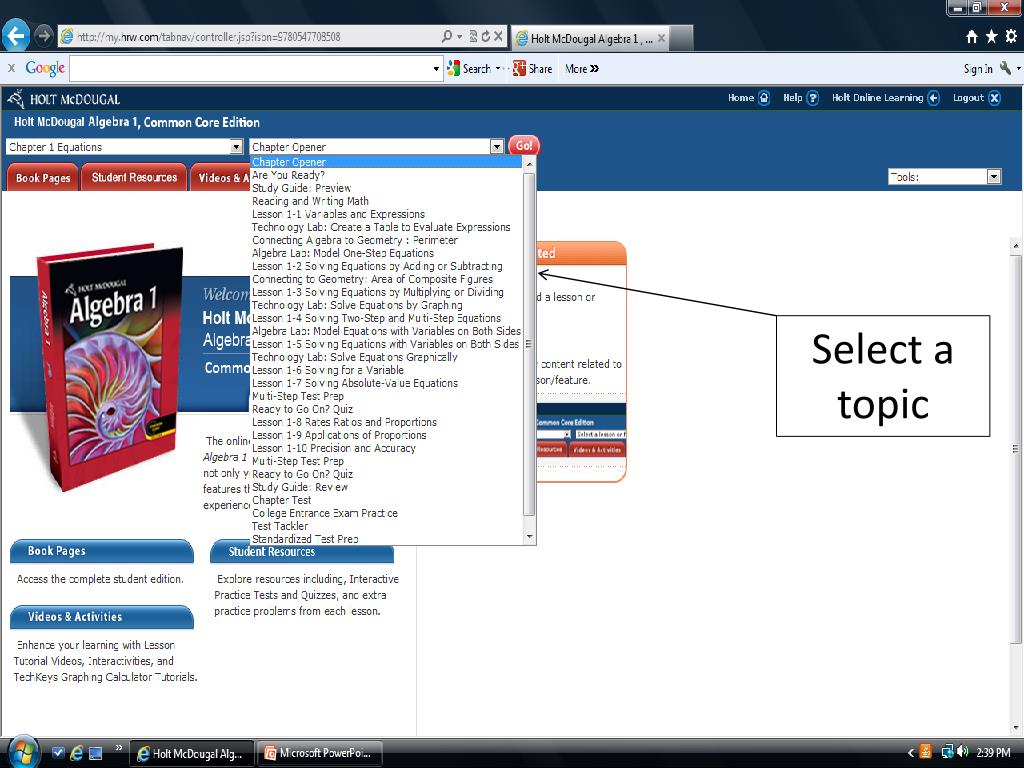The width and height of the screenshot is (1024, 768).
Task: Click the dropdown list scroll down arrow
Action: coord(530,537)
